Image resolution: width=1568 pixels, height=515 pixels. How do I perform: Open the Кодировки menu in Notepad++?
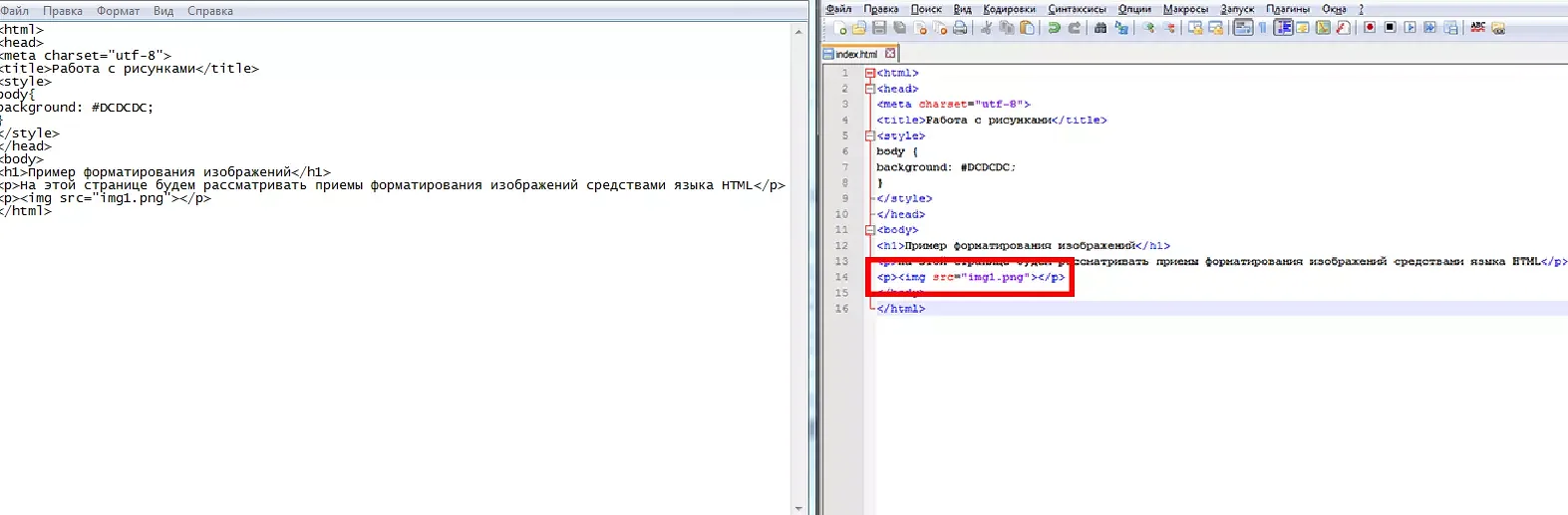[1009, 9]
